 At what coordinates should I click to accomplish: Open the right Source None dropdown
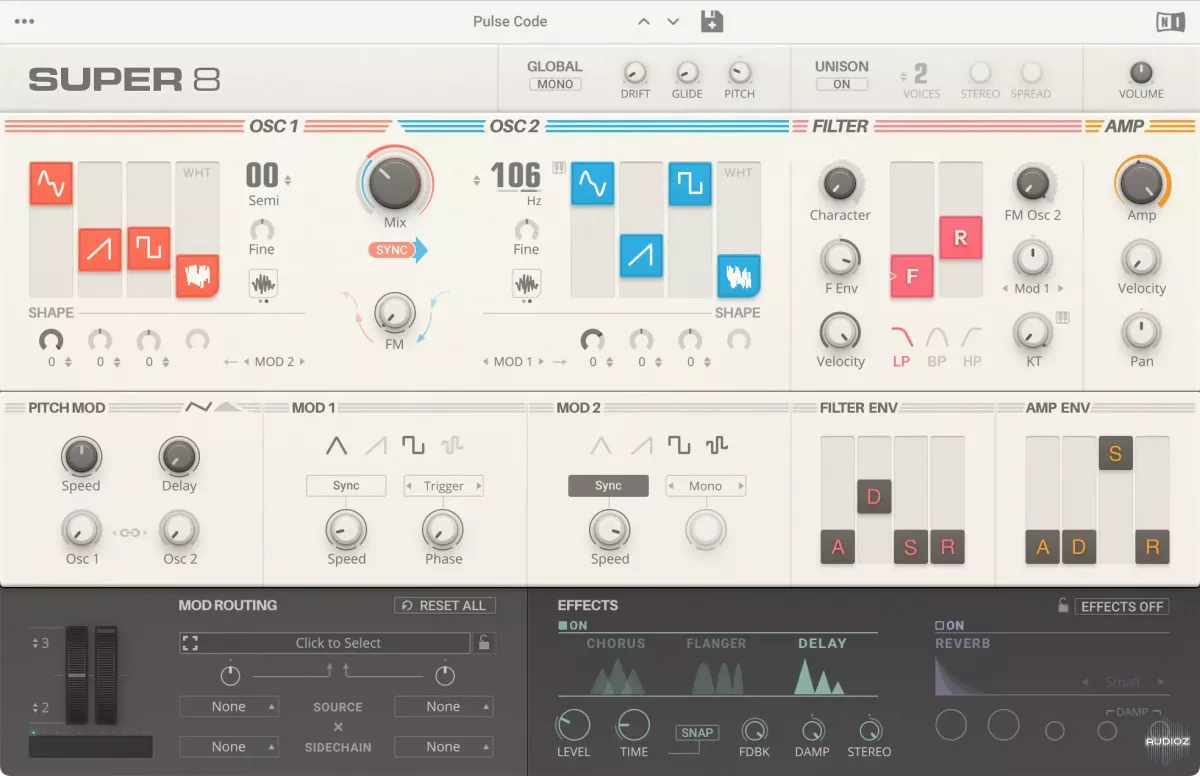tap(444, 707)
